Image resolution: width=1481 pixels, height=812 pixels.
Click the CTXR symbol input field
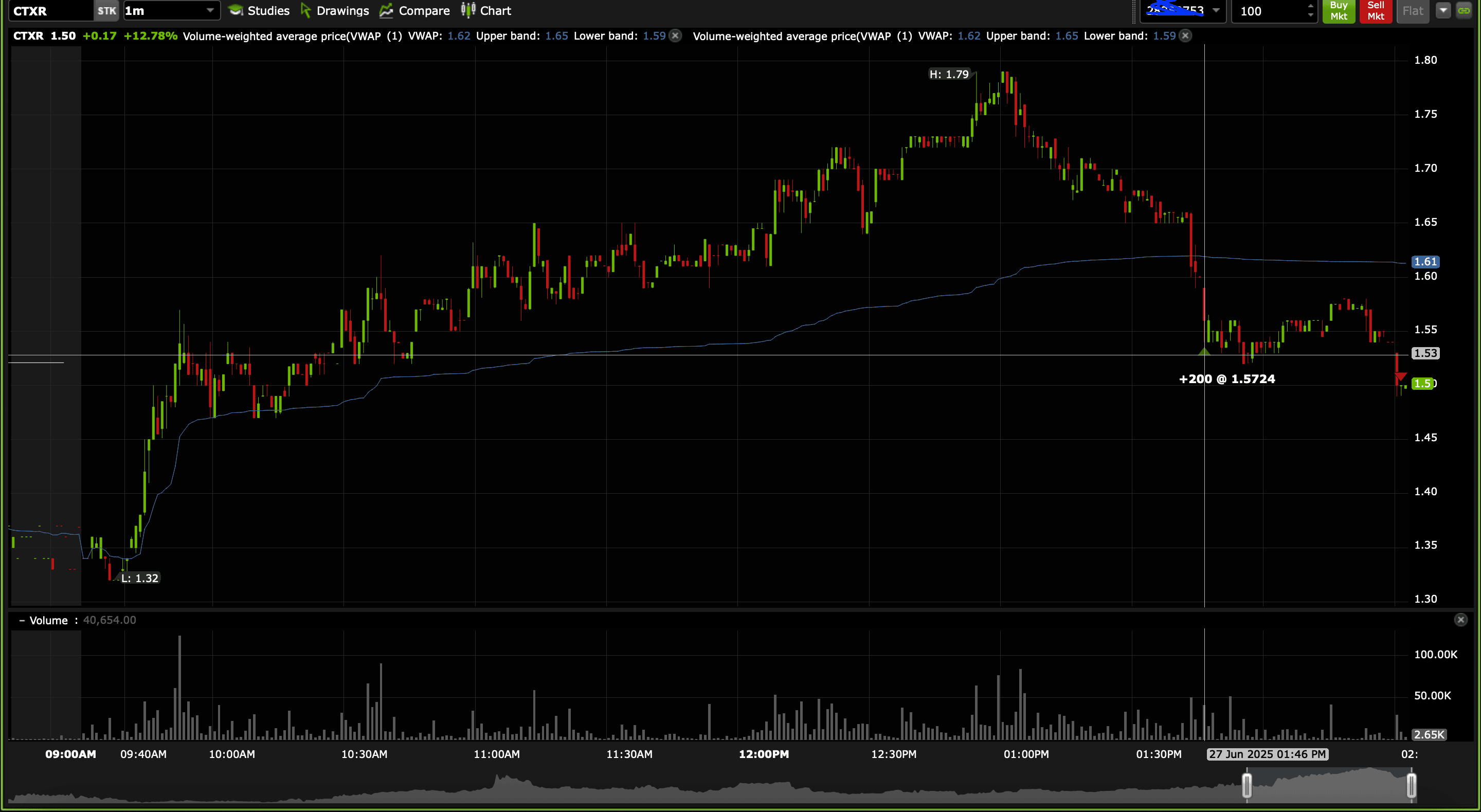point(50,11)
